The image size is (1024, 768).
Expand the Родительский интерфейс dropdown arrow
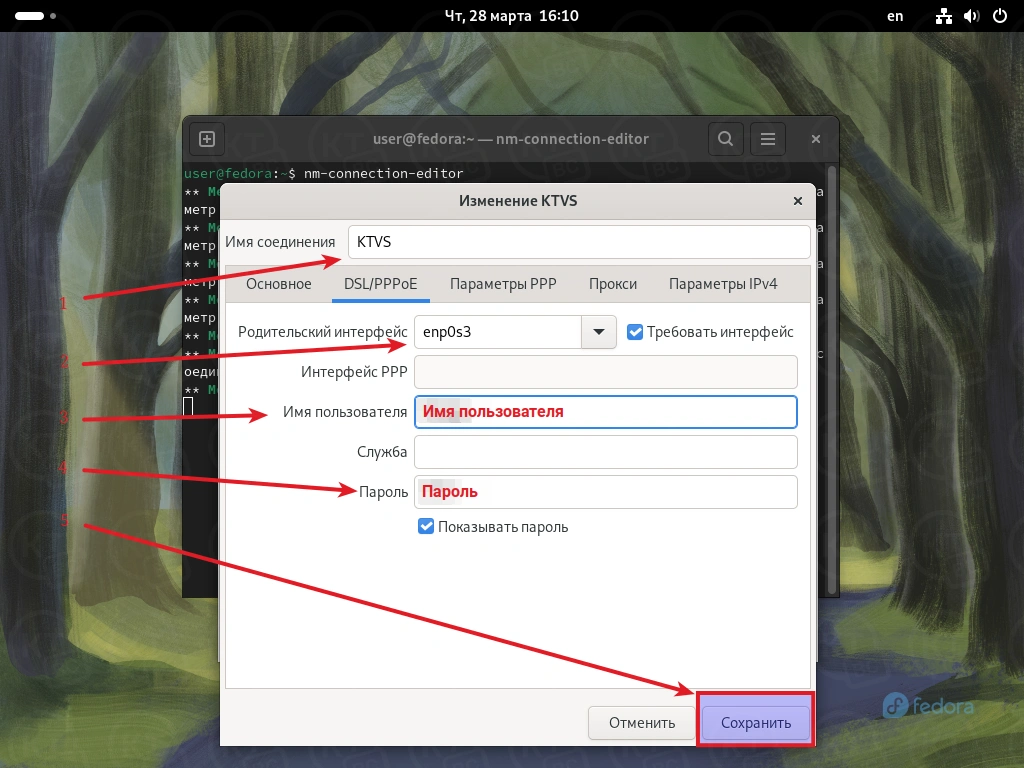point(599,332)
